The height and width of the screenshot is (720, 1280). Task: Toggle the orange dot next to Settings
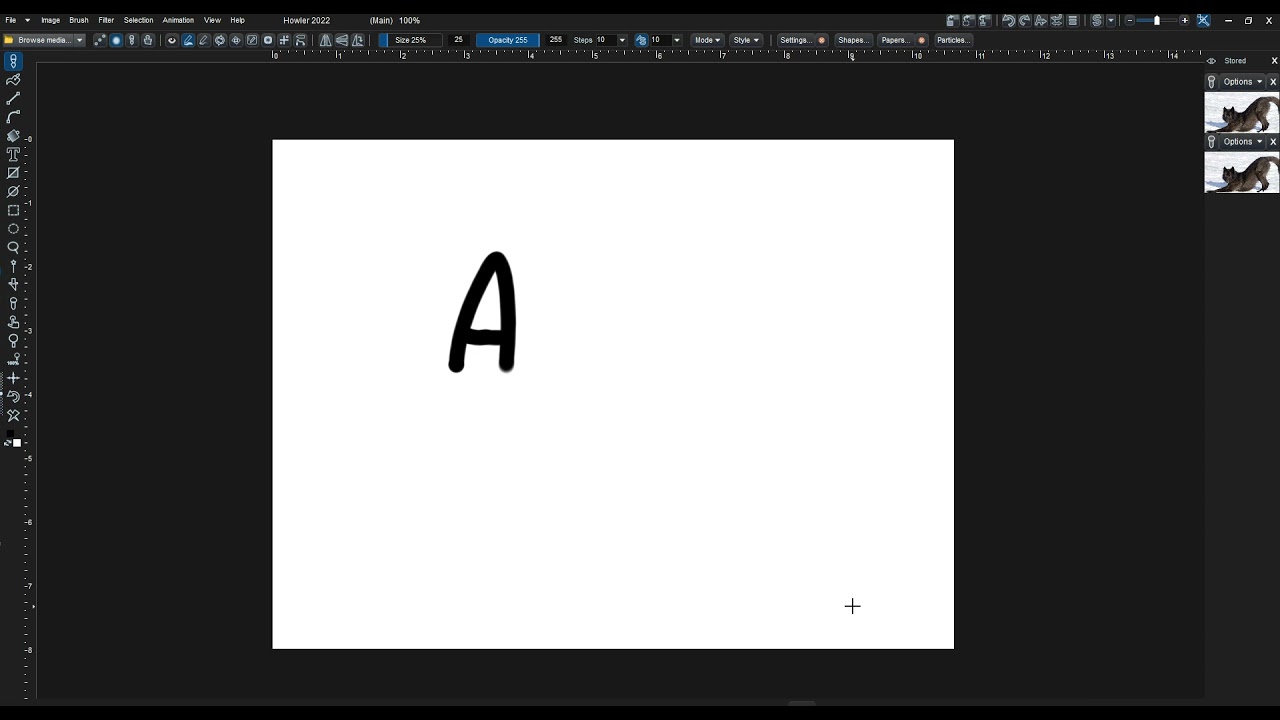click(x=822, y=40)
